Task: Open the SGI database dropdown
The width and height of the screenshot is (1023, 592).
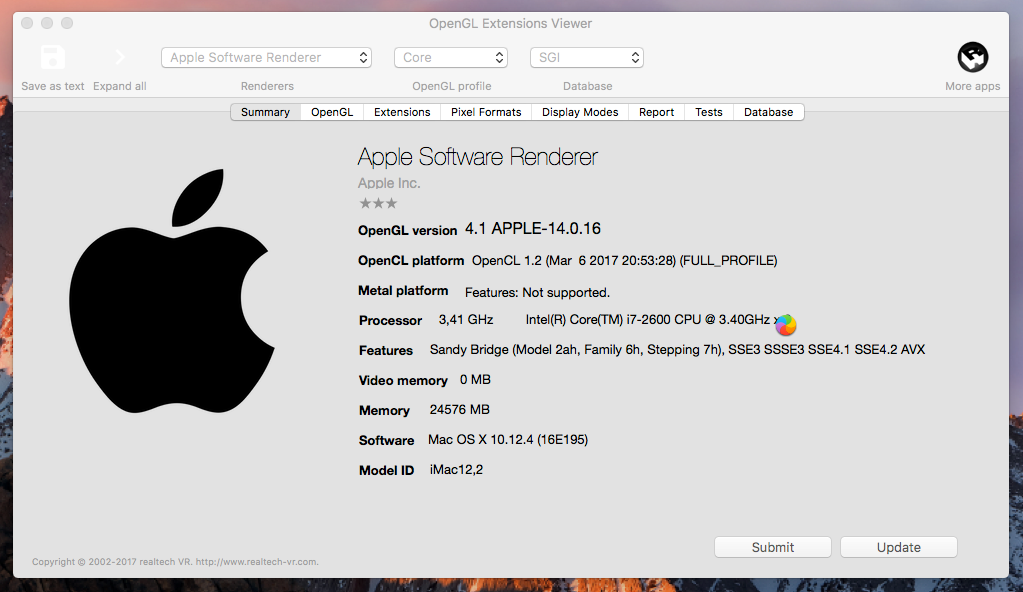Action: click(x=586, y=58)
